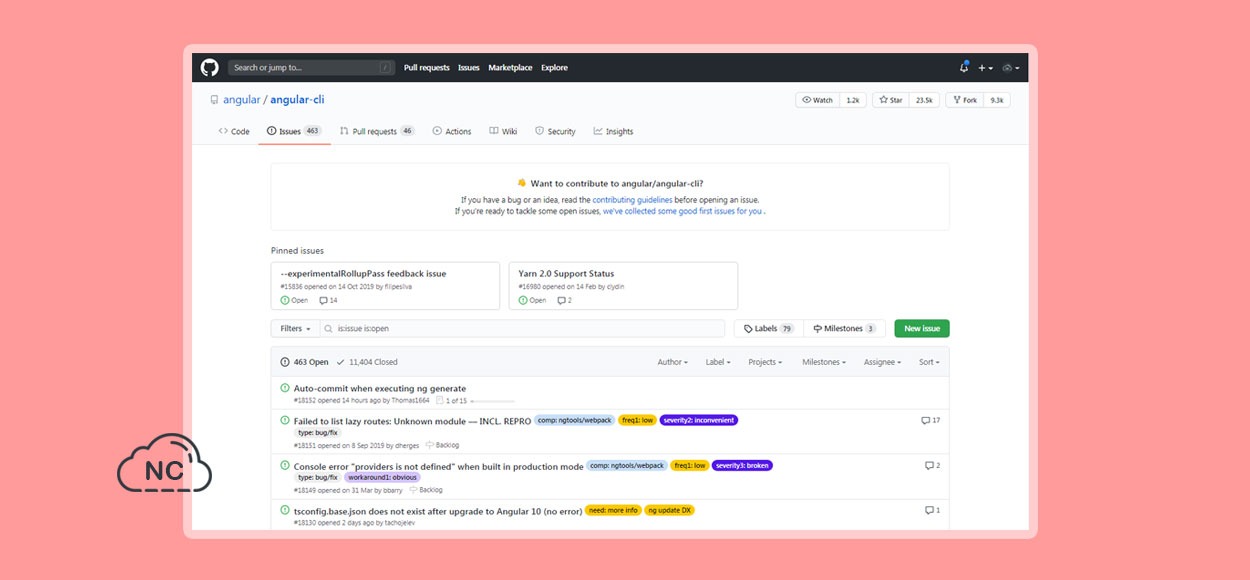Viewport: 1250px width, 580px height.
Task: View the 9.3k forks count
Action: [997, 100]
